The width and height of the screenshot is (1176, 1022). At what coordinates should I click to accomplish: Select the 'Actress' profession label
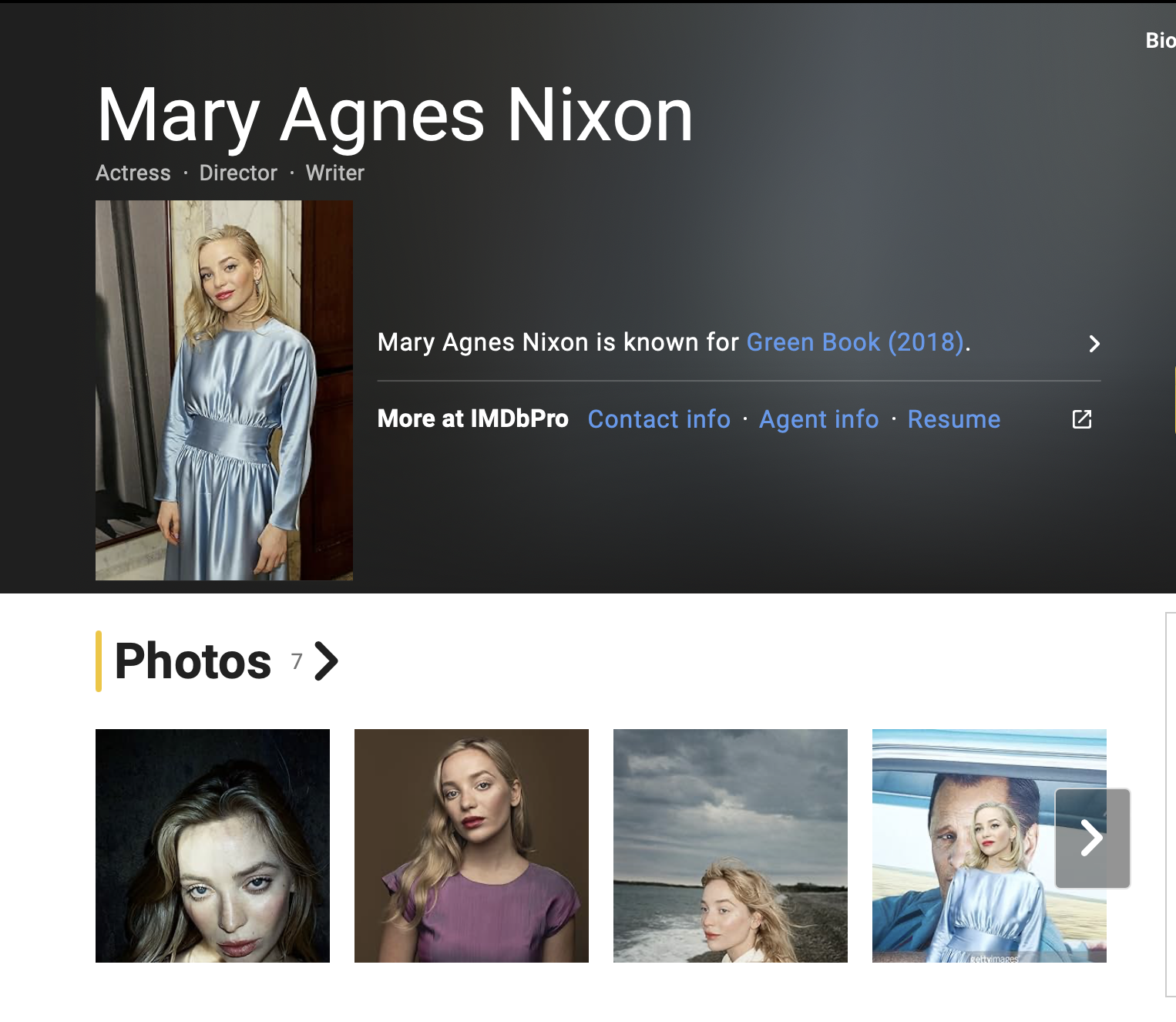point(133,173)
